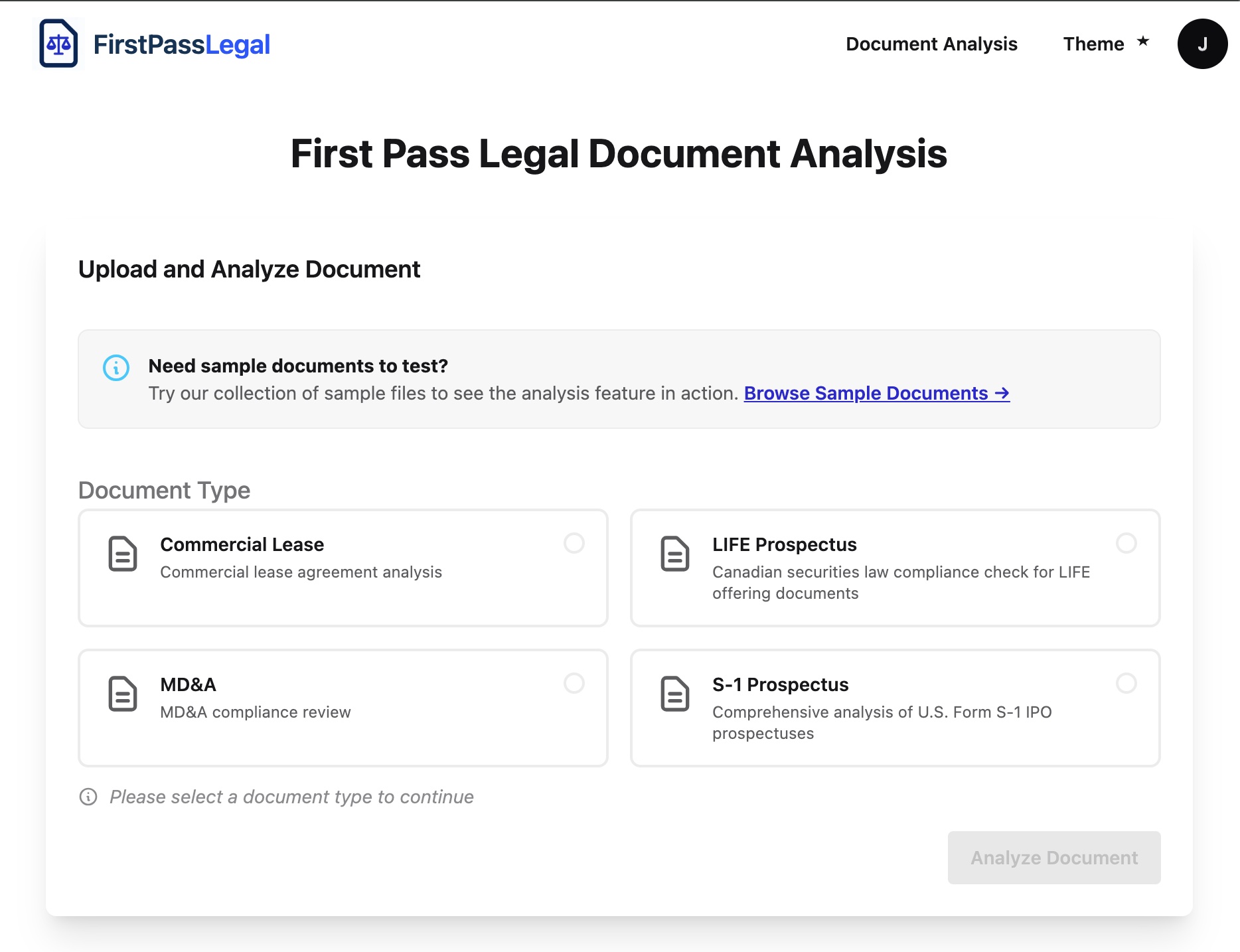Open the Browse Sample Documents link
This screenshot has width=1240, height=952.
point(876,393)
